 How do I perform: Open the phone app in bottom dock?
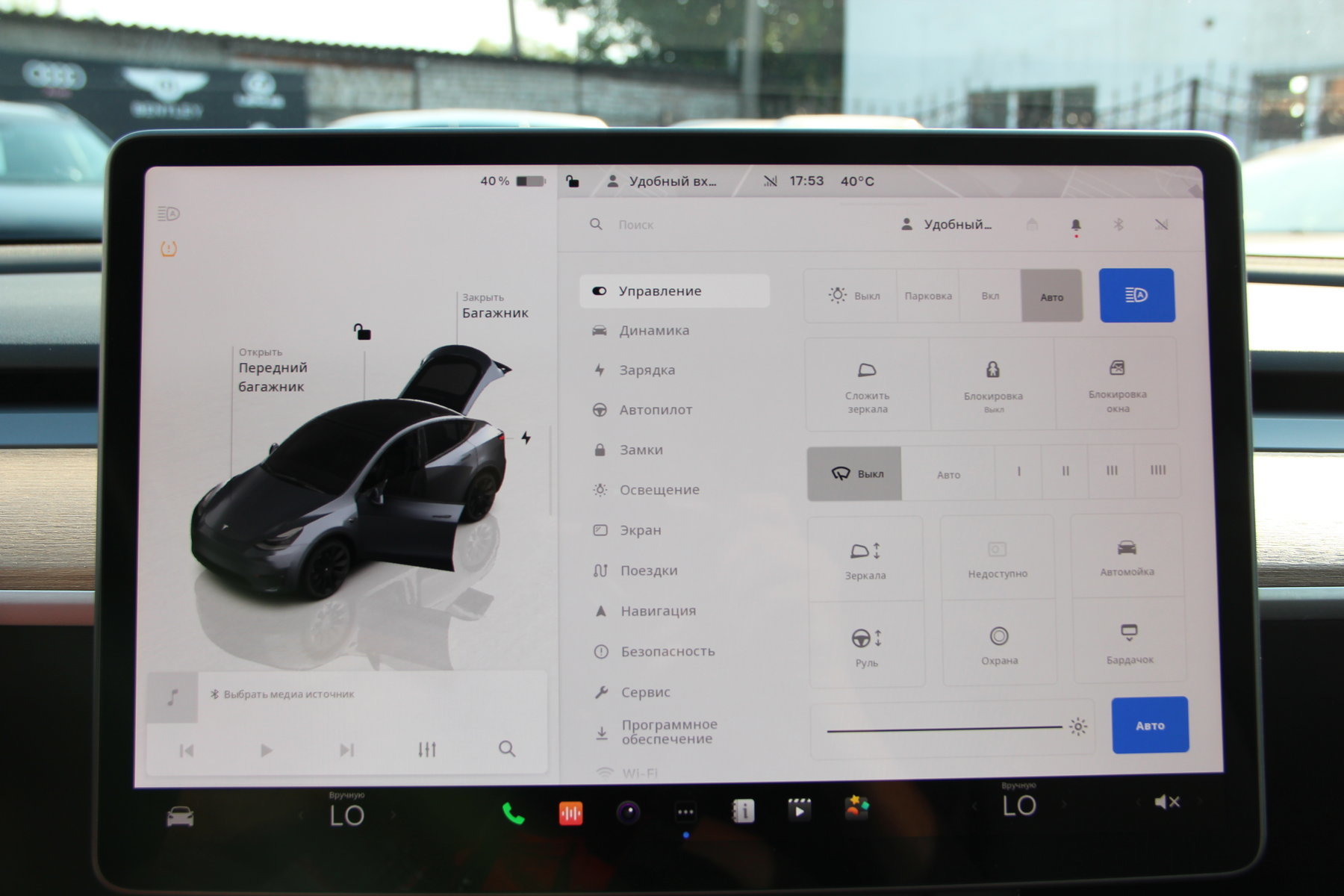pos(513,812)
